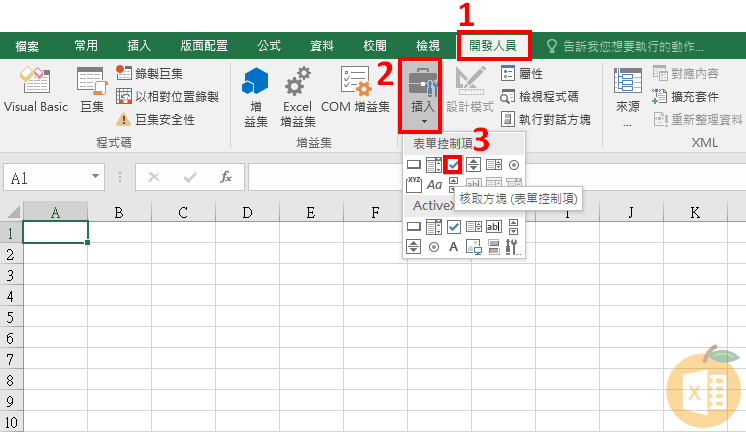This screenshot has width=746, height=432.
Task: Switch to the 插入 ribbon tab
Action: point(139,46)
